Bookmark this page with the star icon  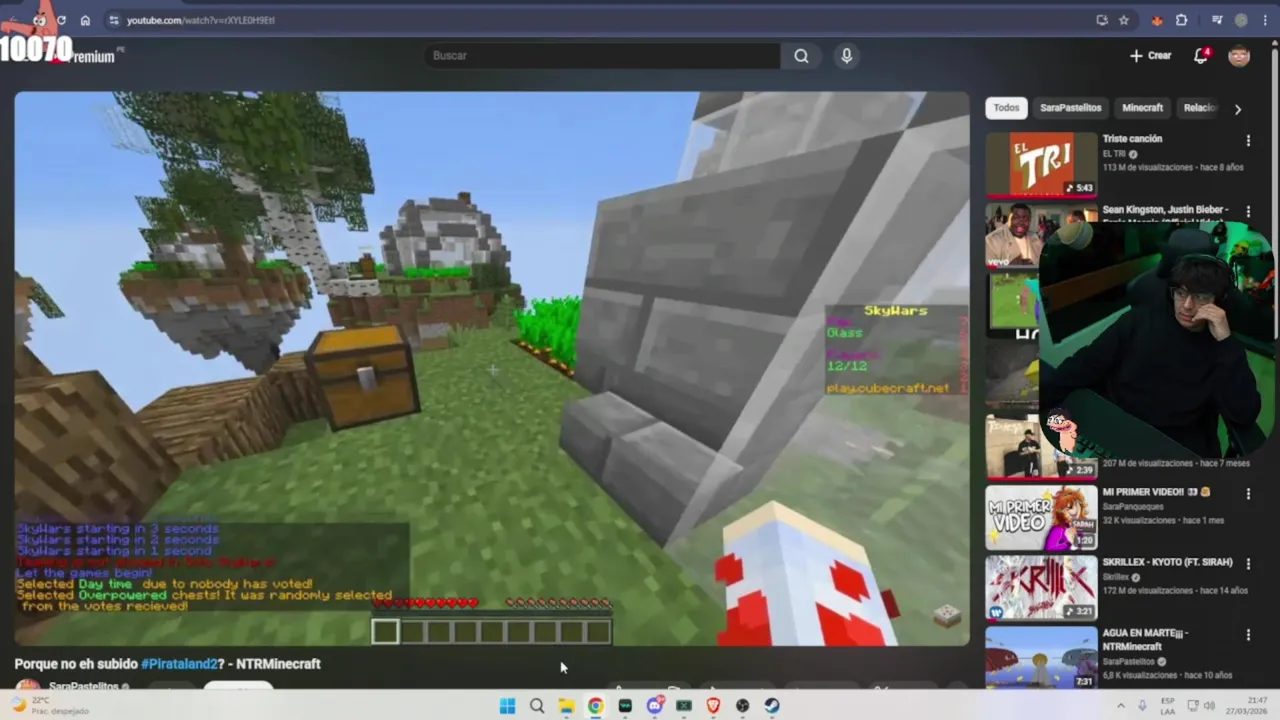(x=1124, y=20)
